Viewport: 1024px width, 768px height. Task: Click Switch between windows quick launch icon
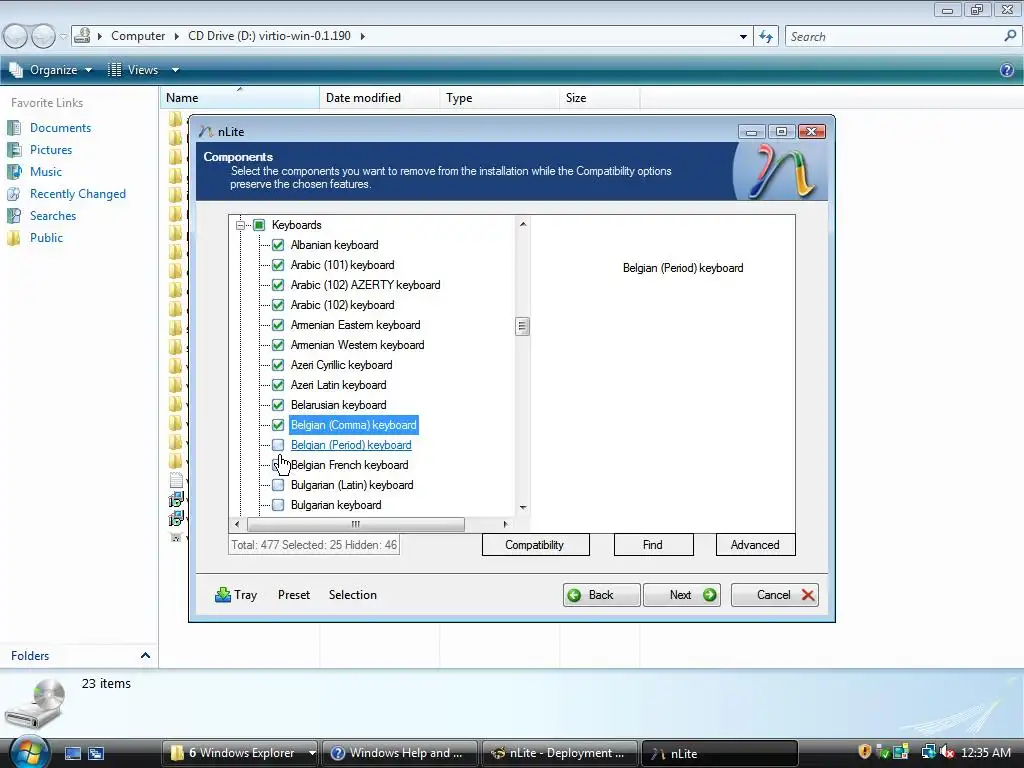pos(96,754)
